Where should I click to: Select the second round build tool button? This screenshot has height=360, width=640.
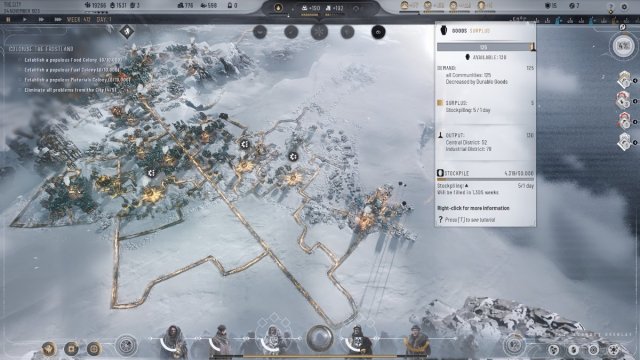291,32
